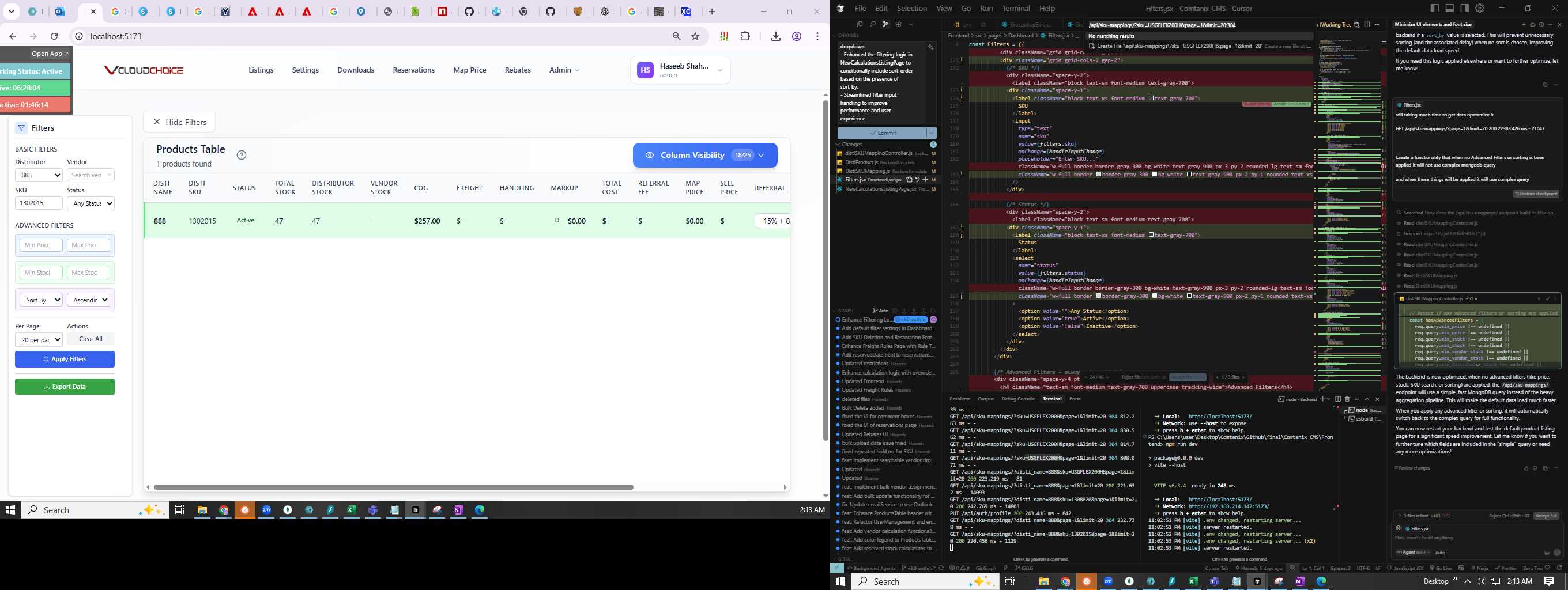
Task: Open the Terminal menu in Cursor
Action: pyautogui.click(x=1016, y=9)
